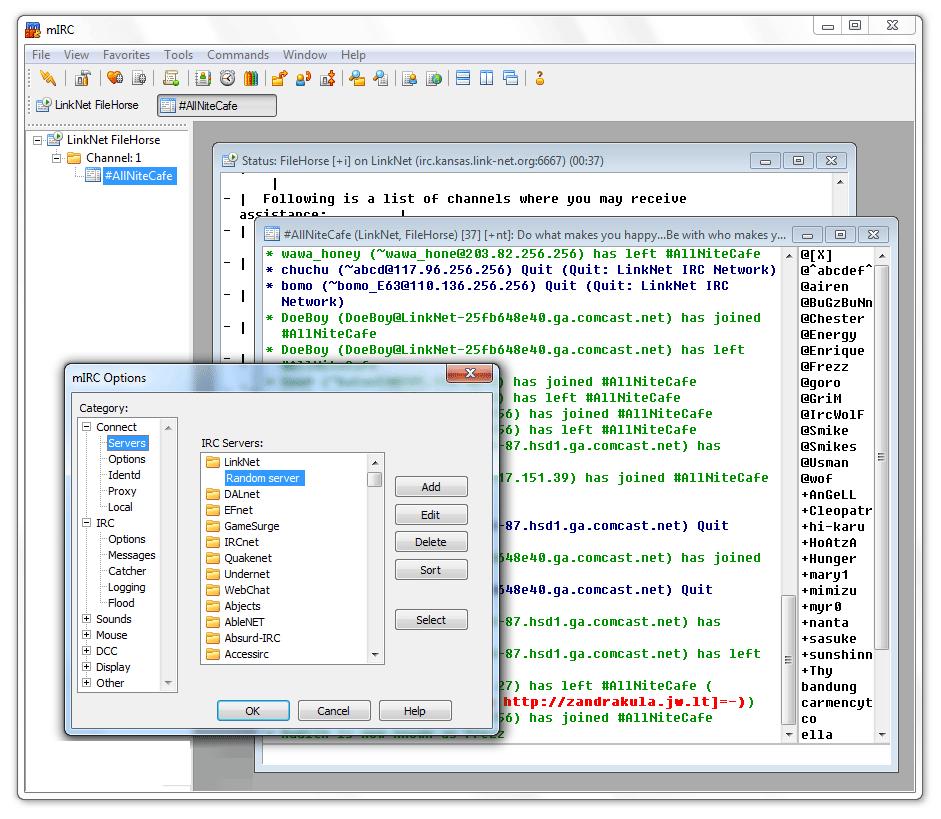Open the Favorites menu
The width and height of the screenshot is (941, 819).
[126, 55]
